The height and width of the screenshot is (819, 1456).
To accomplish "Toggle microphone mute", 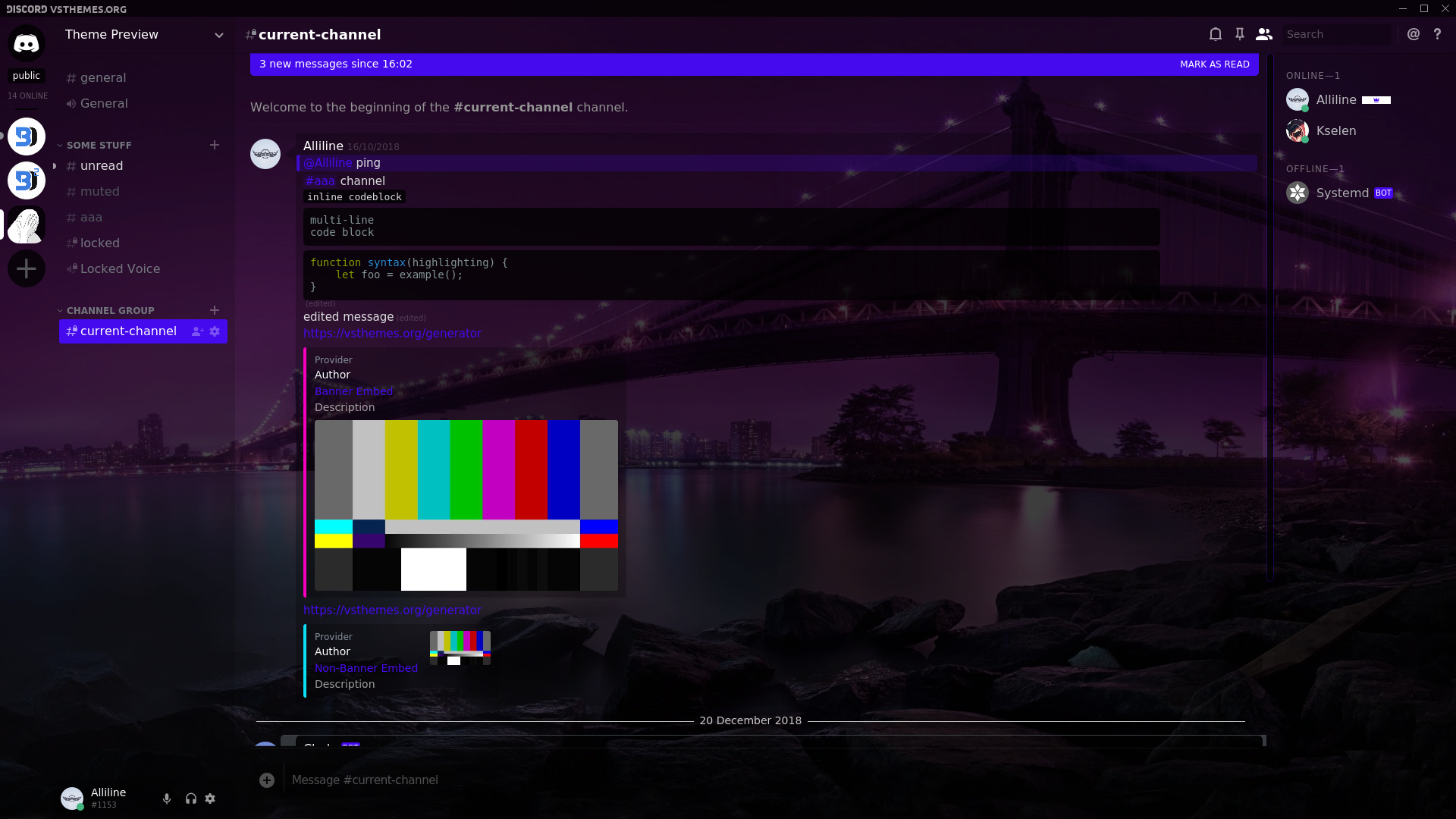I will click(x=167, y=799).
